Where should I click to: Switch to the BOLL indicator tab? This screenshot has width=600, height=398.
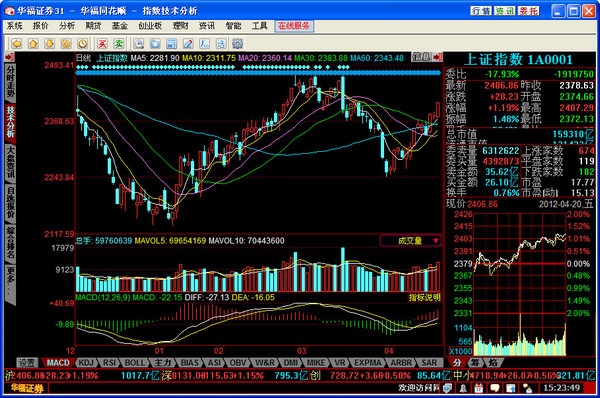(135, 362)
